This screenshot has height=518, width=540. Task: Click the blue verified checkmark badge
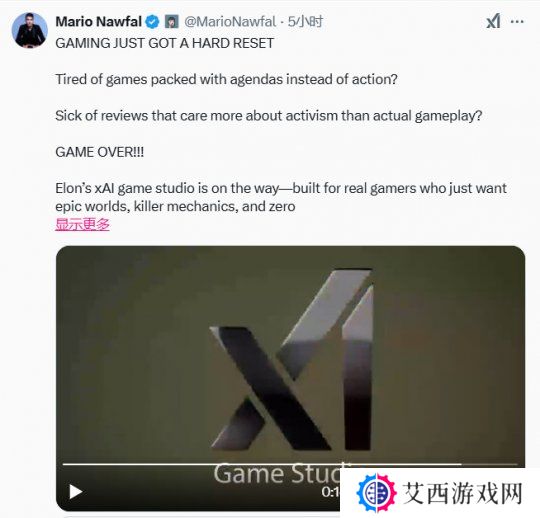pyautogui.click(x=152, y=22)
